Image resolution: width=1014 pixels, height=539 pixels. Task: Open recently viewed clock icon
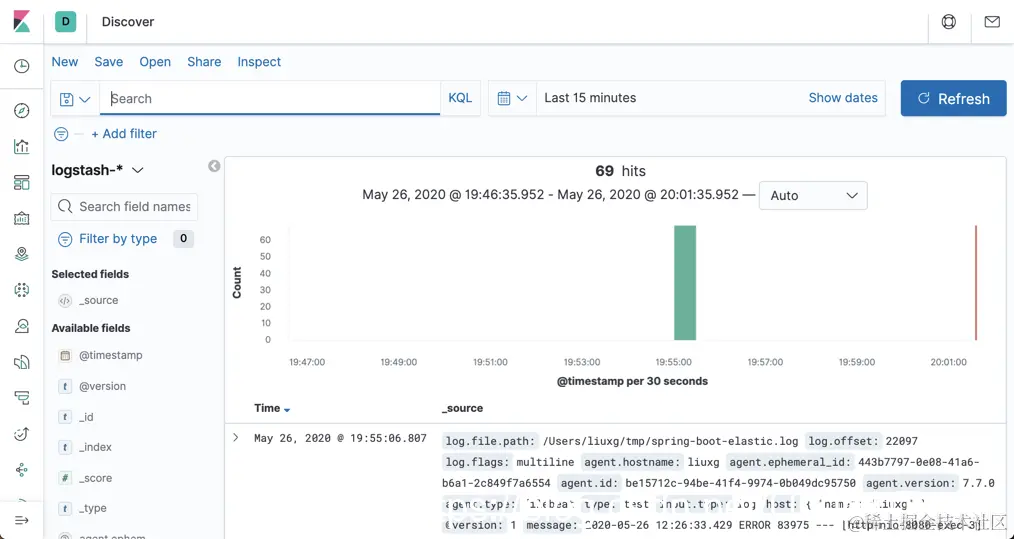tap(21, 66)
